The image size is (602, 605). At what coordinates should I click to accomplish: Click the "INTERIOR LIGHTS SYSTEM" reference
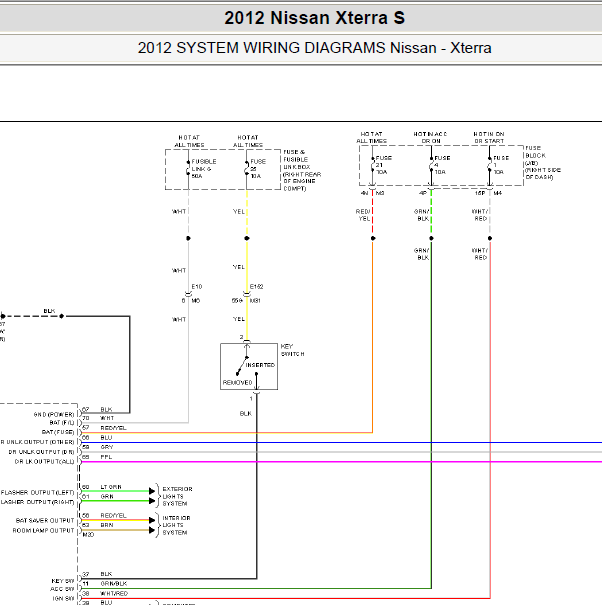176,525
